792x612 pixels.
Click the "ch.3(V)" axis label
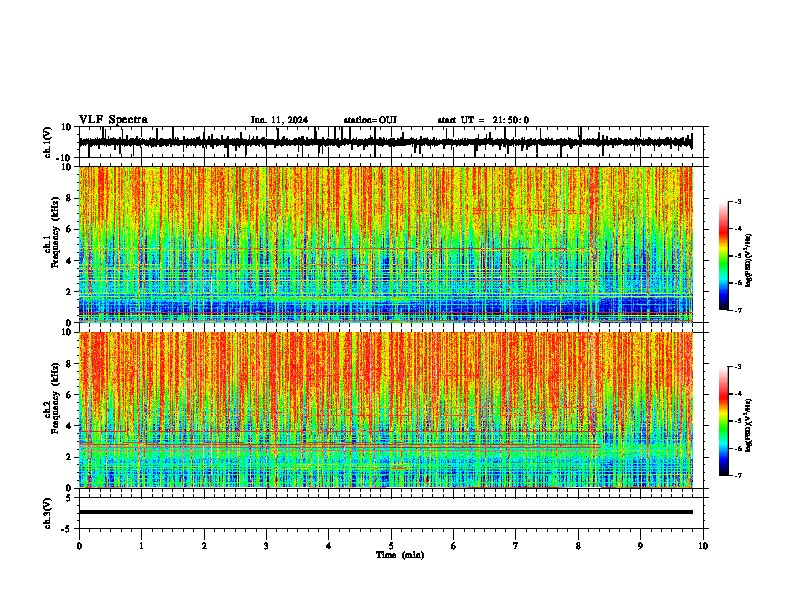click(x=48, y=513)
